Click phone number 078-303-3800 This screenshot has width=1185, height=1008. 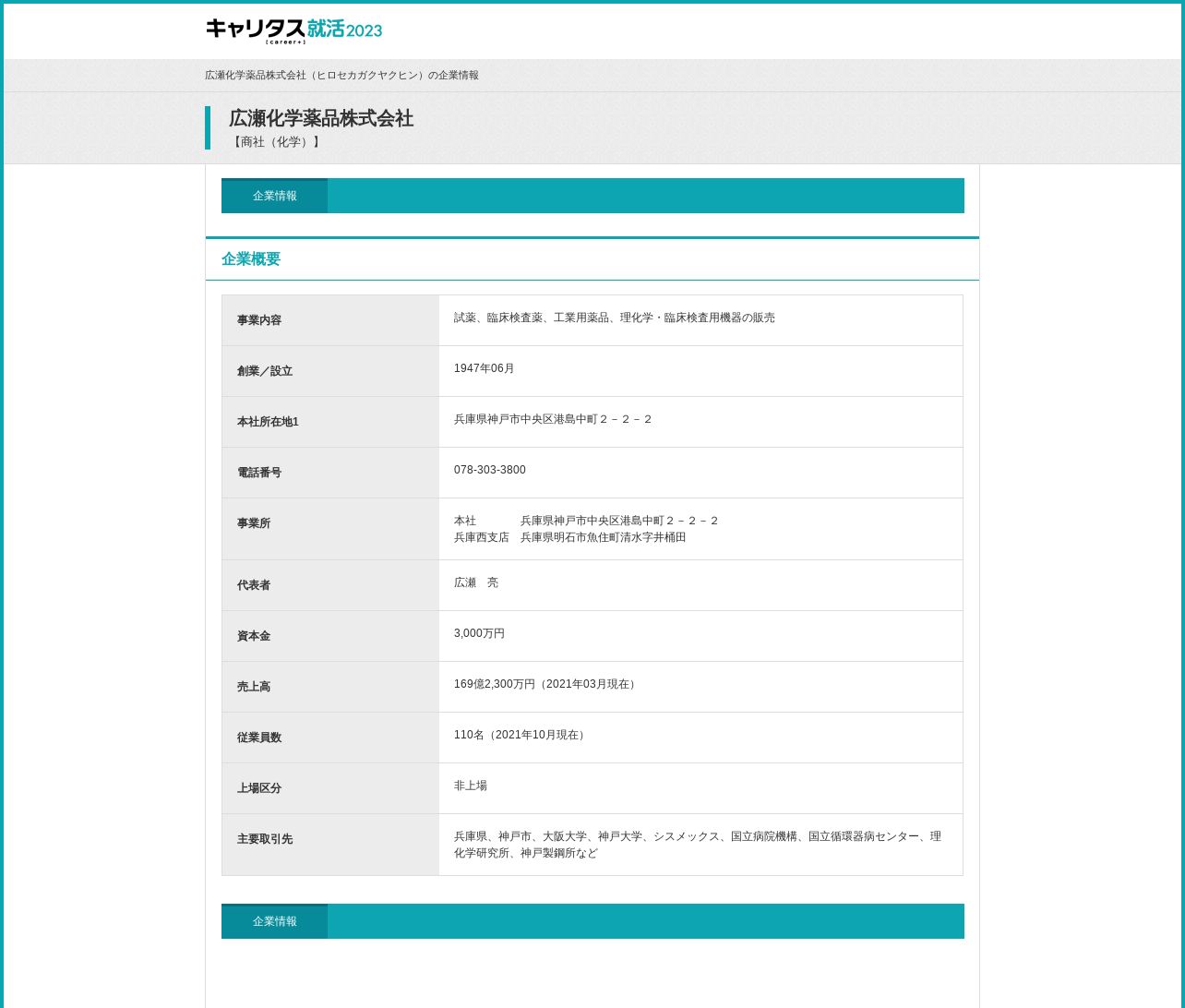(490, 470)
